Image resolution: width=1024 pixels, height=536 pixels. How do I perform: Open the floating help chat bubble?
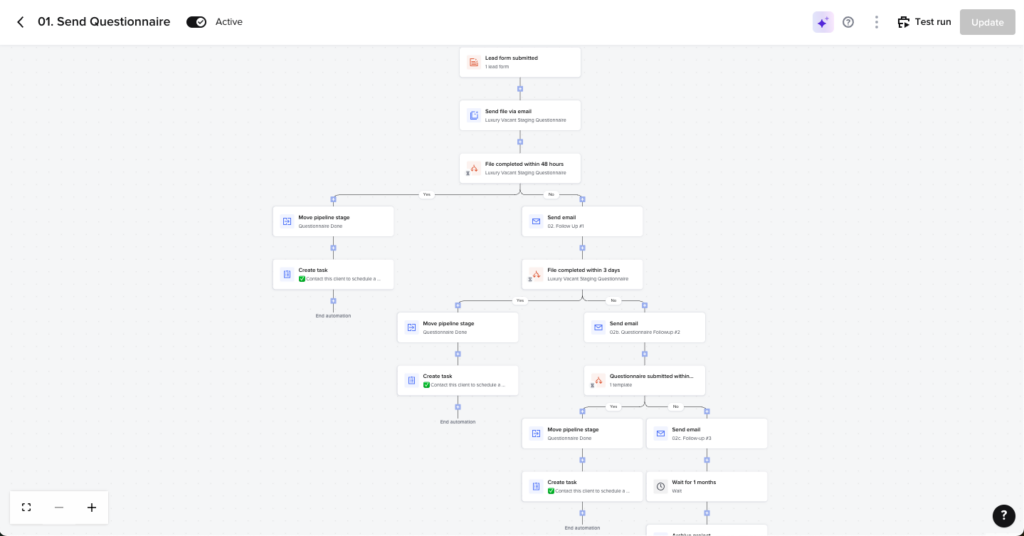point(1003,515)
